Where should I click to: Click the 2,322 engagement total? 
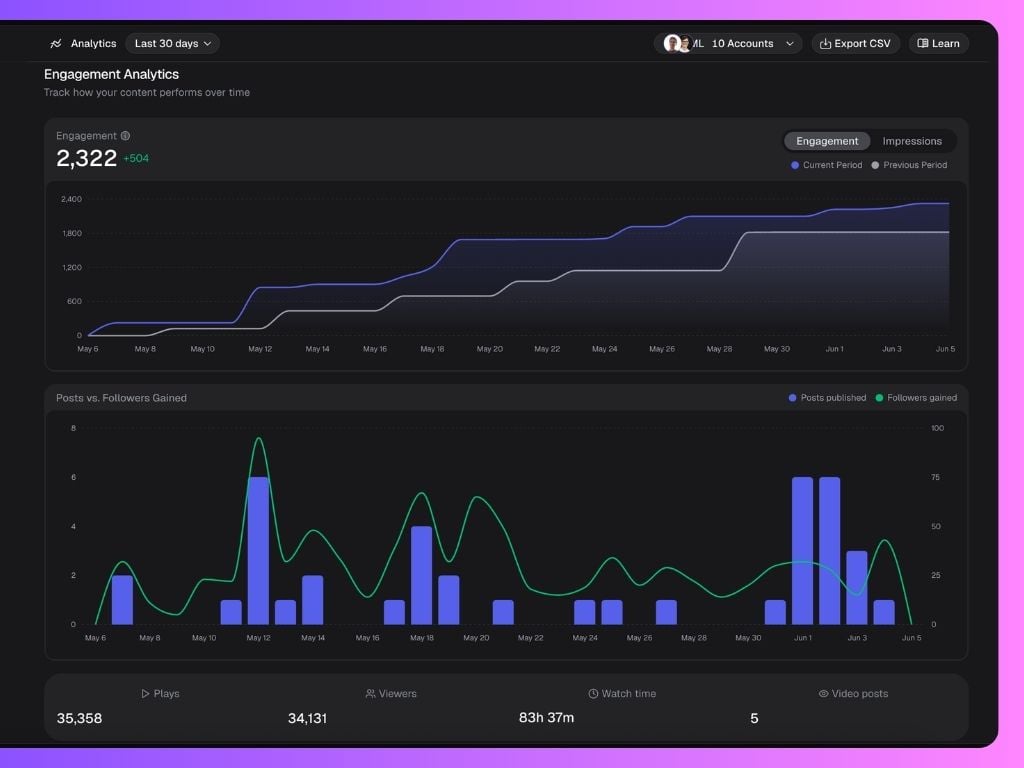point(86,158)
